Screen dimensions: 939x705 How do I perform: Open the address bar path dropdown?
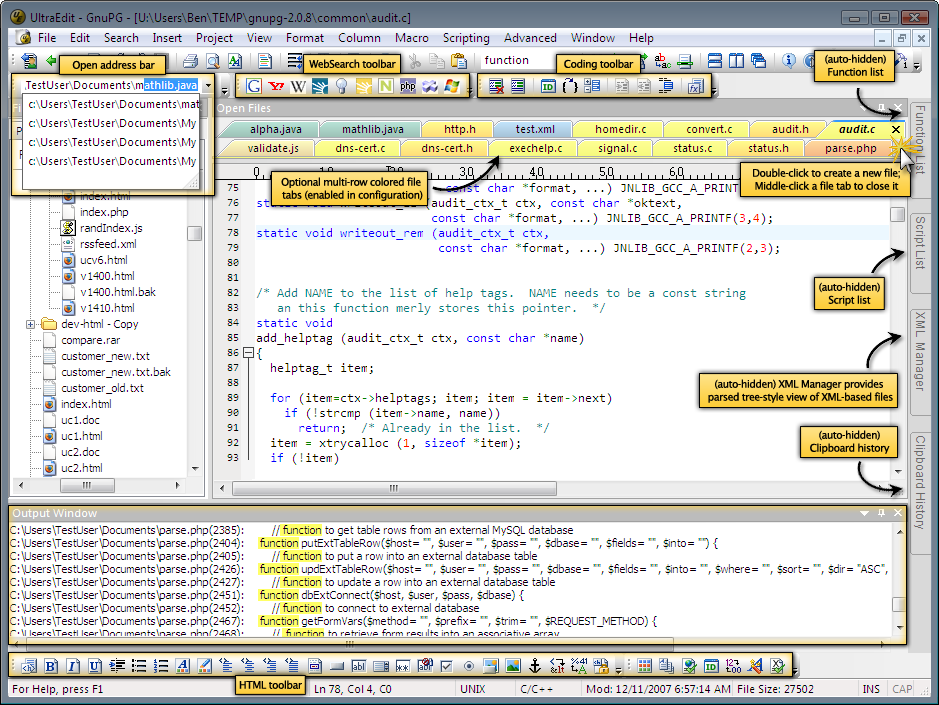tap(208, 86)
